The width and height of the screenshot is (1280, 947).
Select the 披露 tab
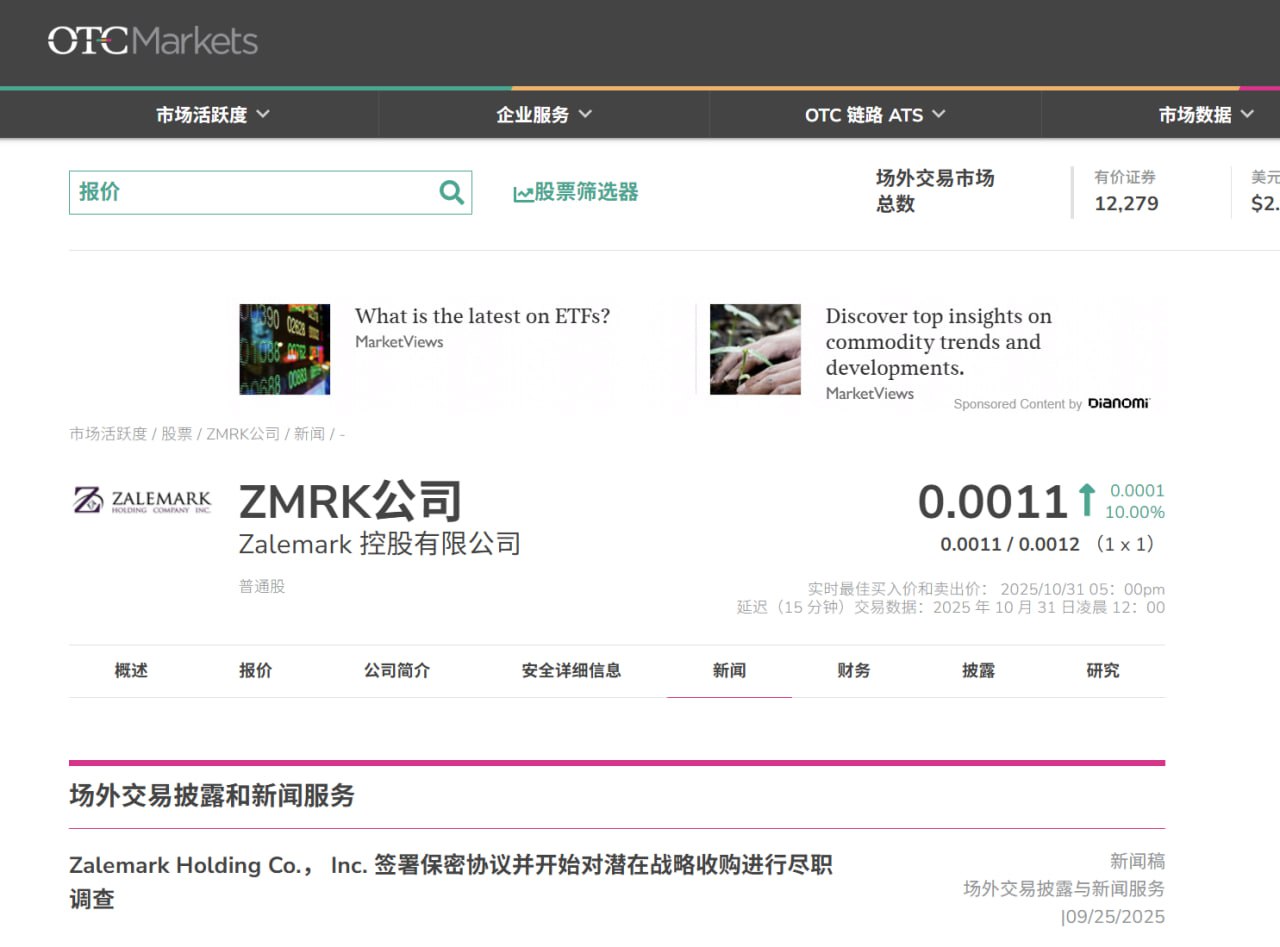coord(978,671)
